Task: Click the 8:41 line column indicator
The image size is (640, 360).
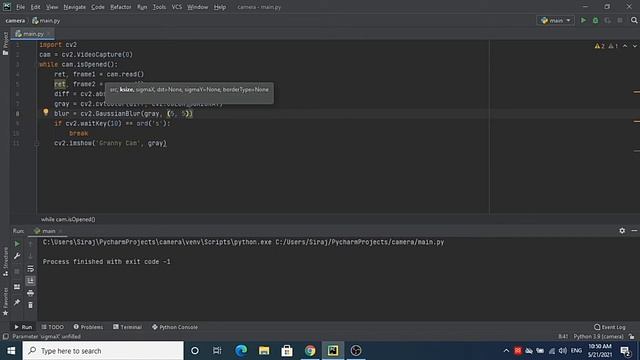Action: coord(563,336)
